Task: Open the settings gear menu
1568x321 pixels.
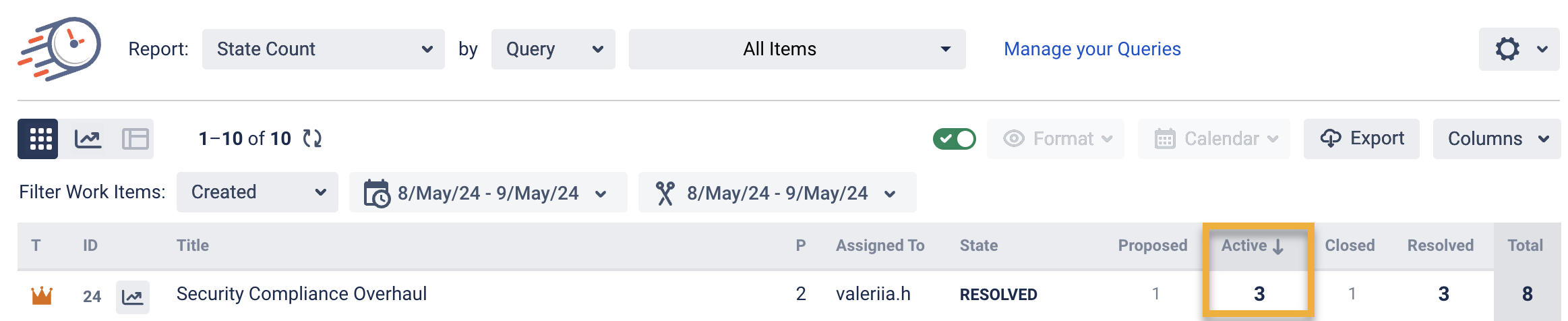Action: [x=1518, y=49]
